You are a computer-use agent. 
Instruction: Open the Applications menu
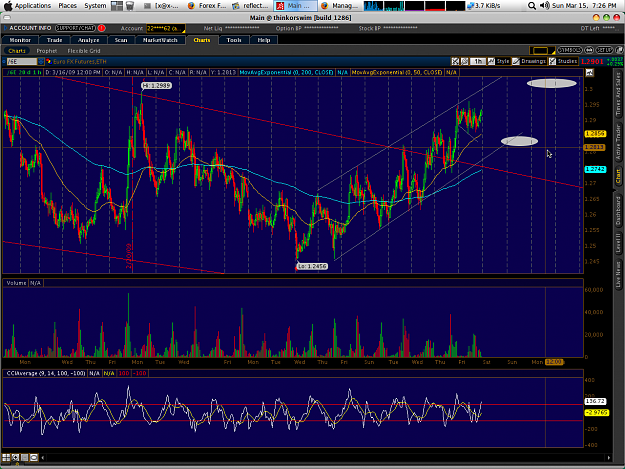click(x=33, y=6)
